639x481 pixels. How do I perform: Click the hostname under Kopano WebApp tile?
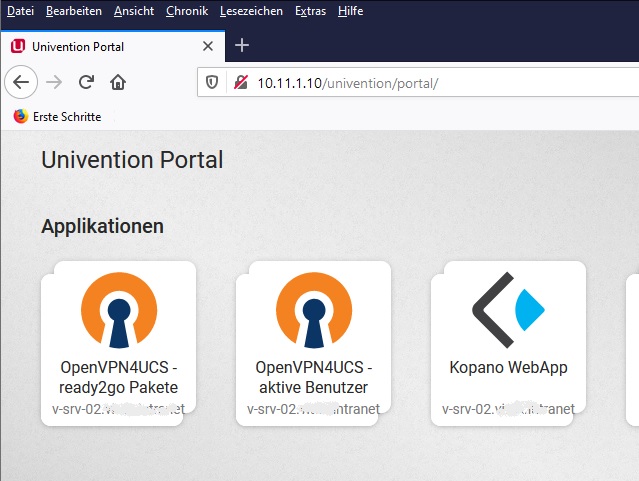point(508,409)
